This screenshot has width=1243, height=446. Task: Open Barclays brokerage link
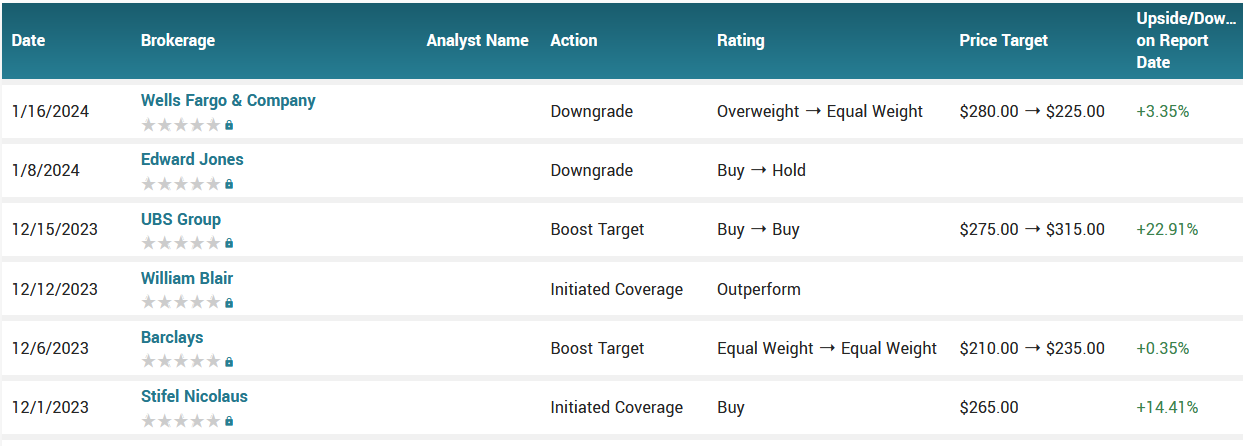point(172,337)
